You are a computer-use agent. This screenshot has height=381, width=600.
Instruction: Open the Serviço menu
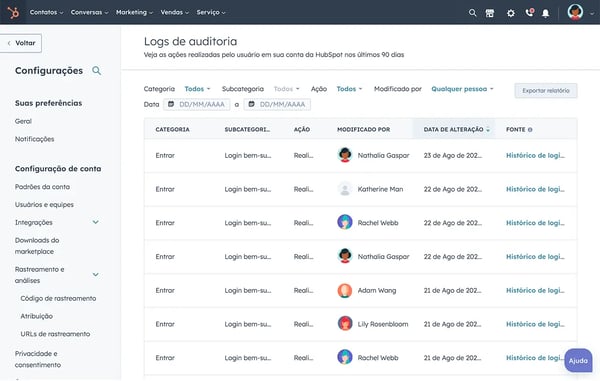211,12
